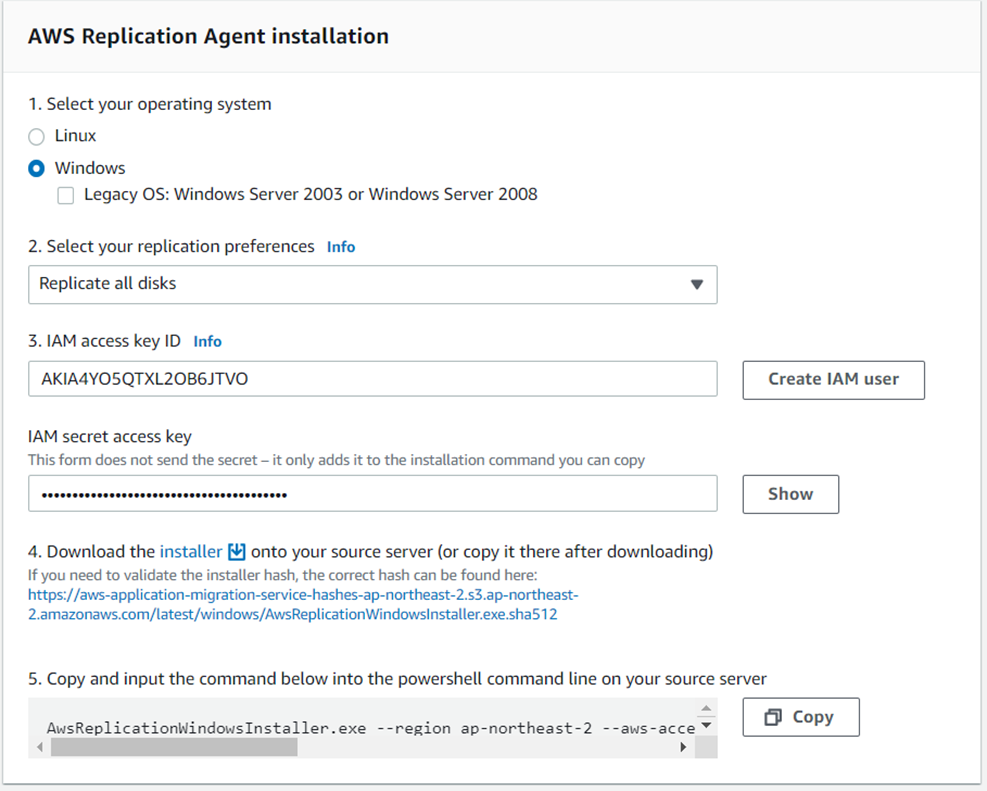Click Create IAM user button
This screenshot has width=987, height=791.
pyautogui.click(x=833, y=379)
